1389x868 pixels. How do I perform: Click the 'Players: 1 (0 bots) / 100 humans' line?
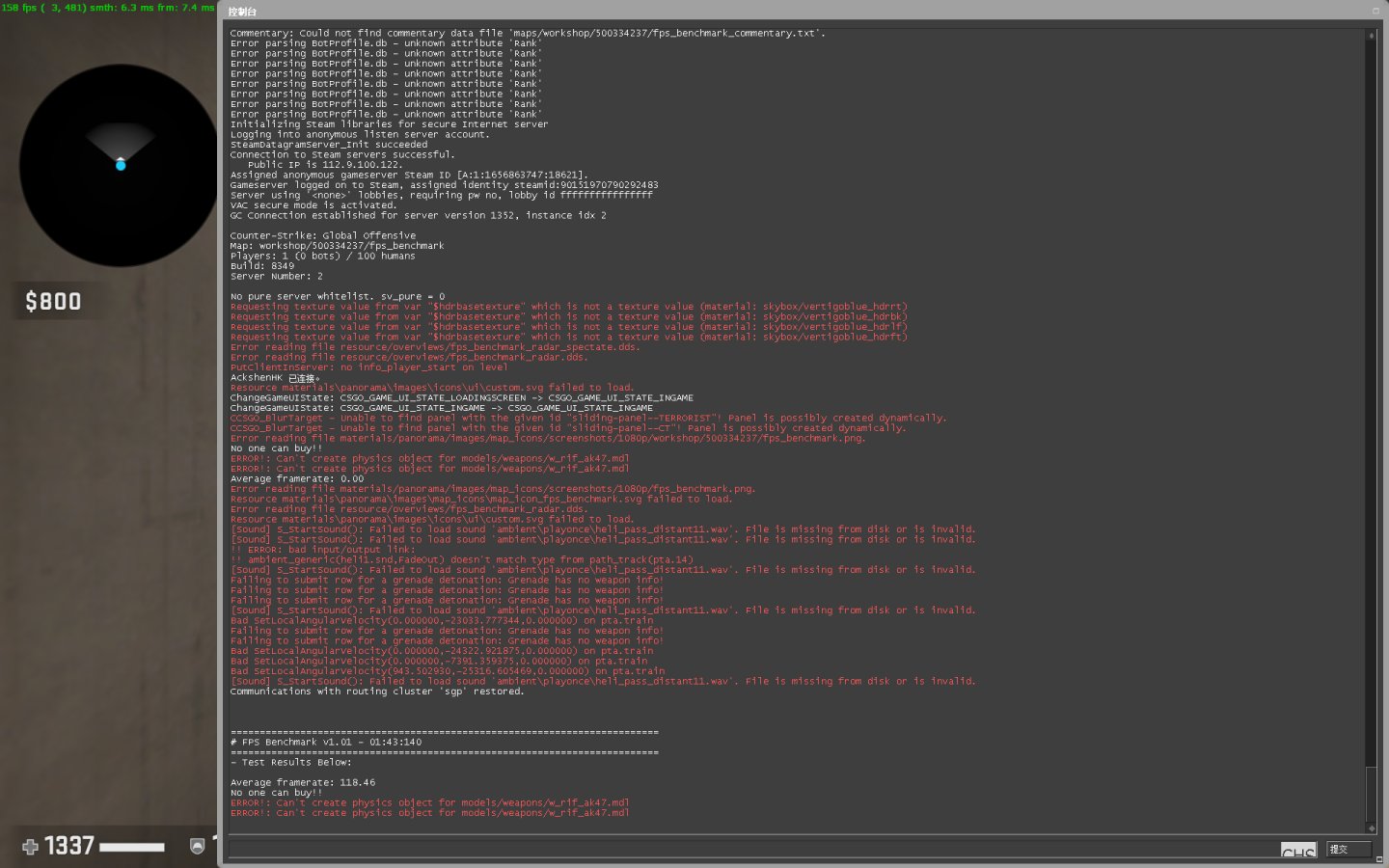coord(323,256)
